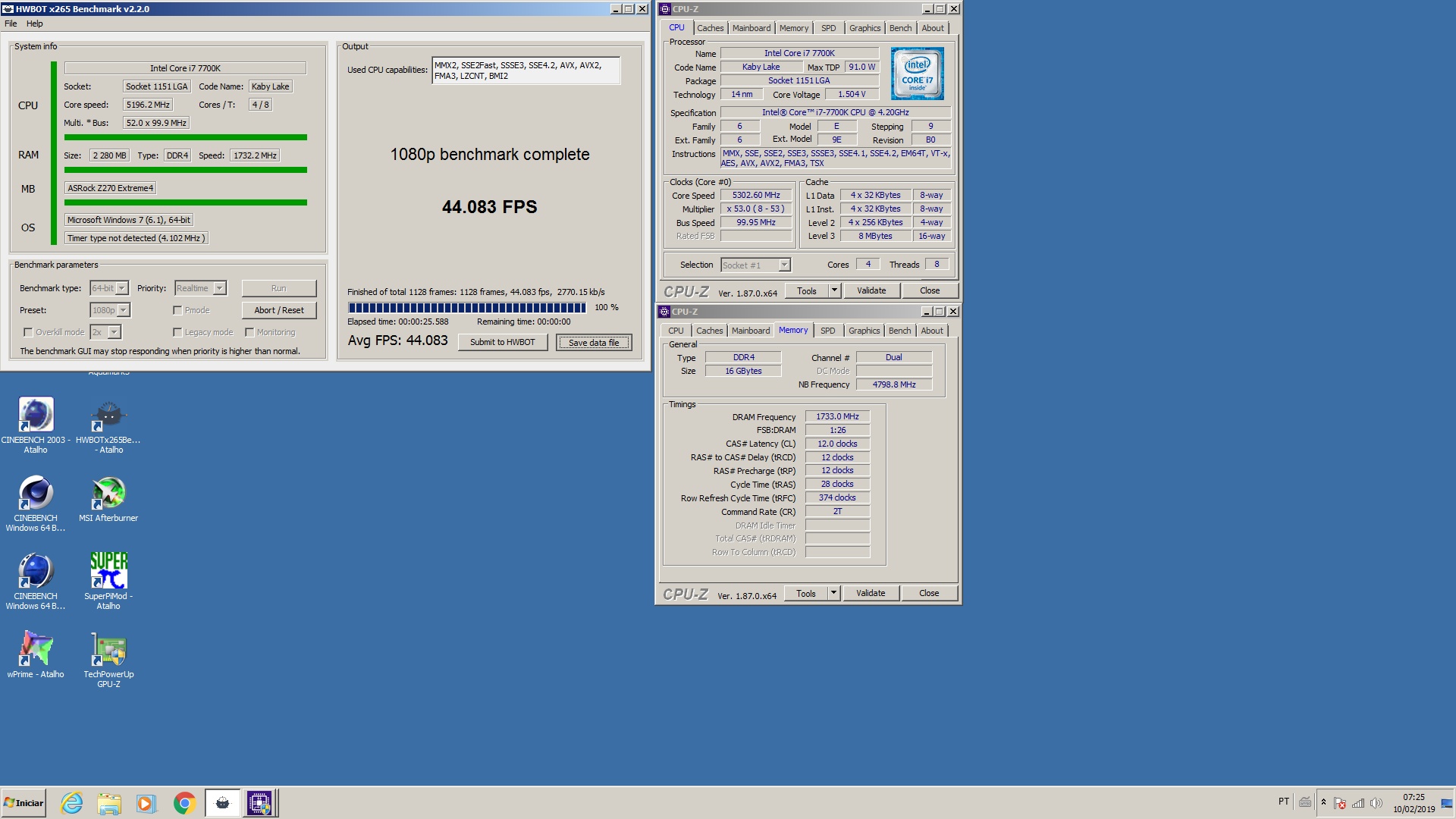Image resolution: width=1456 pixels, height=819 pixels.
Task: Click Validate in upper CPU-Z
Action: click(x=871, y=290)
